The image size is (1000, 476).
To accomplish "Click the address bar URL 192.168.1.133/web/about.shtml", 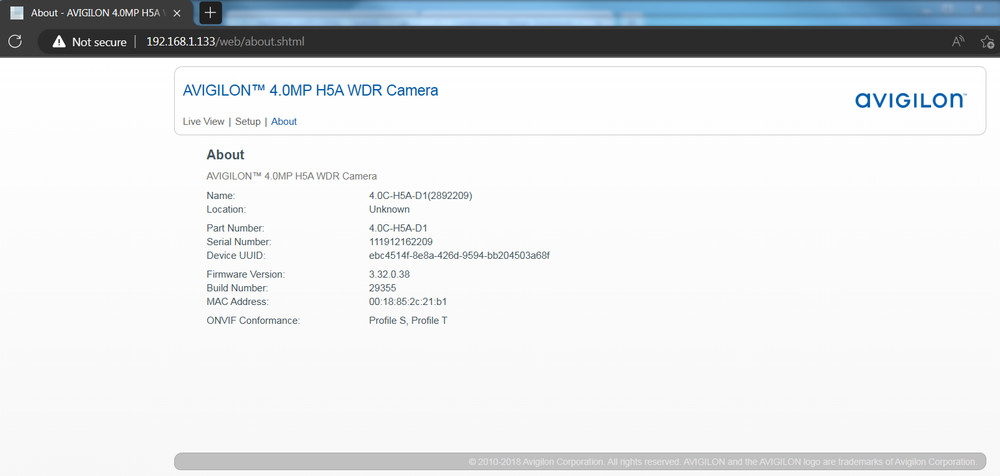I will pyautogui.click(x=226, y=42).
